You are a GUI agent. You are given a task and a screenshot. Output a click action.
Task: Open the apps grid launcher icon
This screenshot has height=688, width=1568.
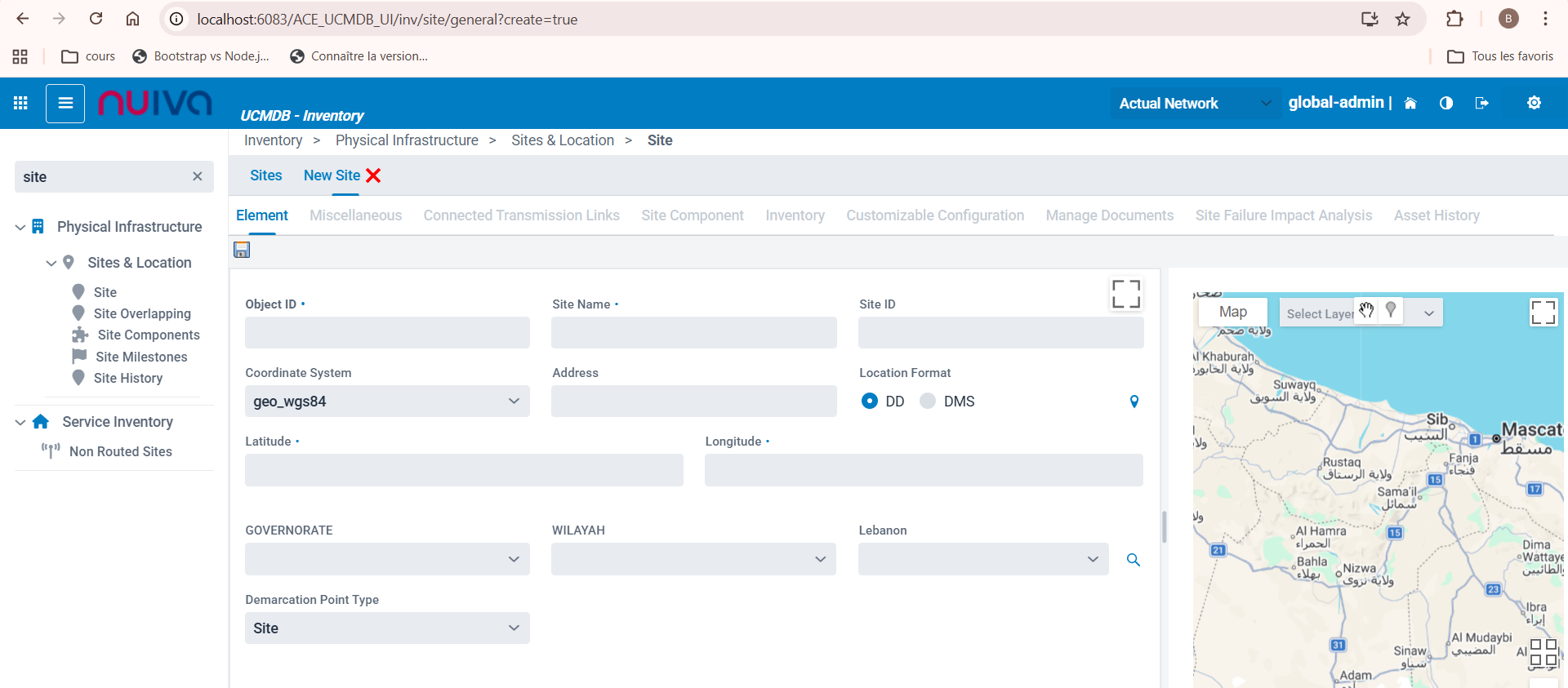point(20,103)
